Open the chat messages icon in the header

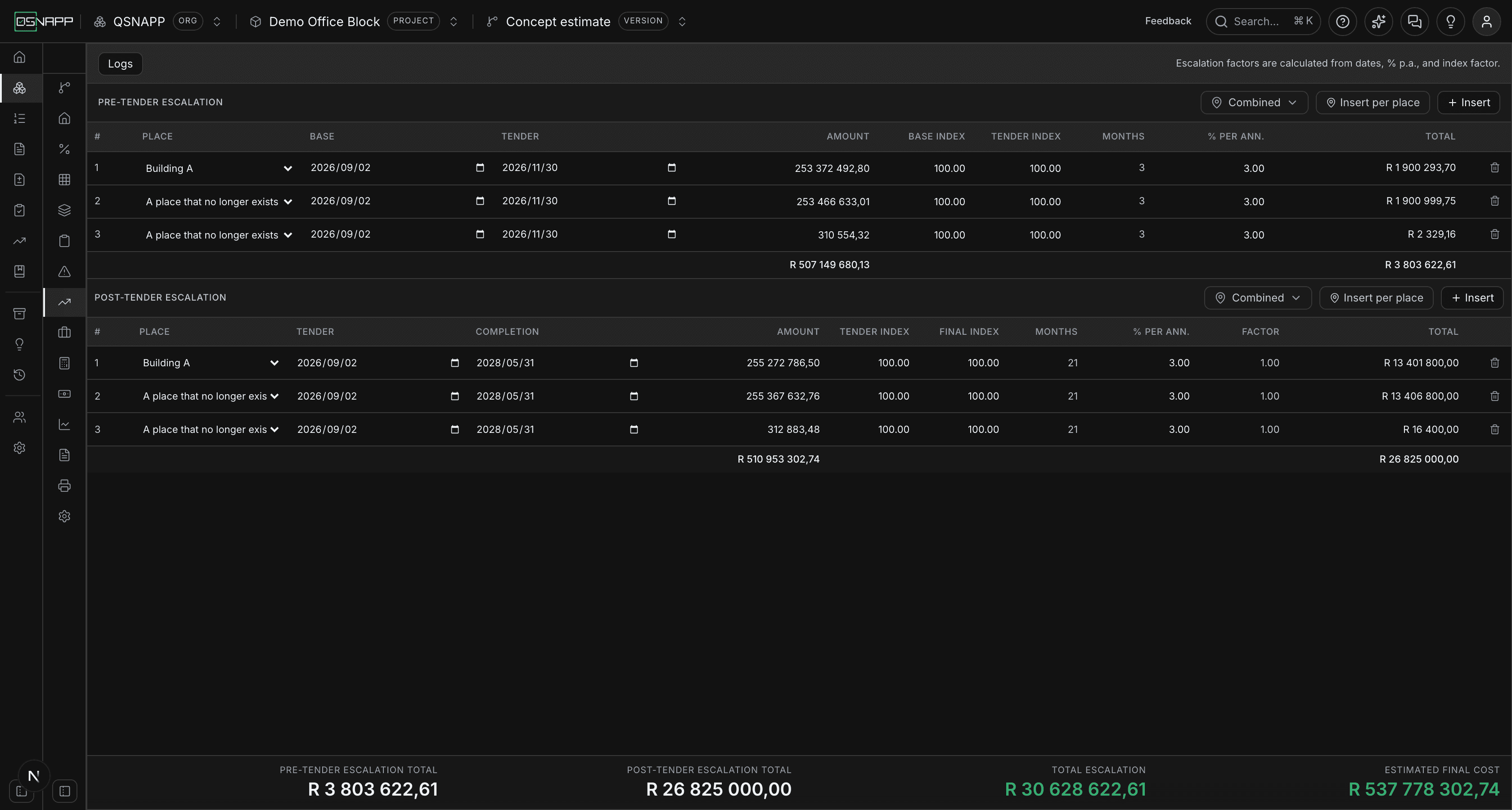pos(1414,22)
